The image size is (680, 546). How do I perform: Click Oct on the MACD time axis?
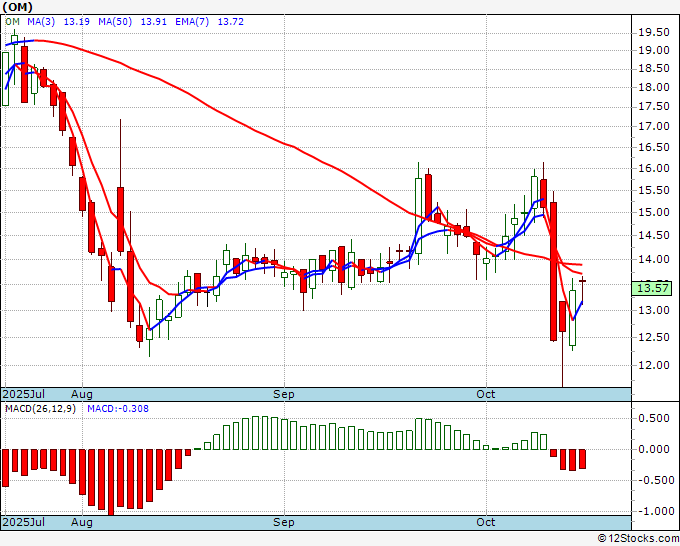click(486, 522)
